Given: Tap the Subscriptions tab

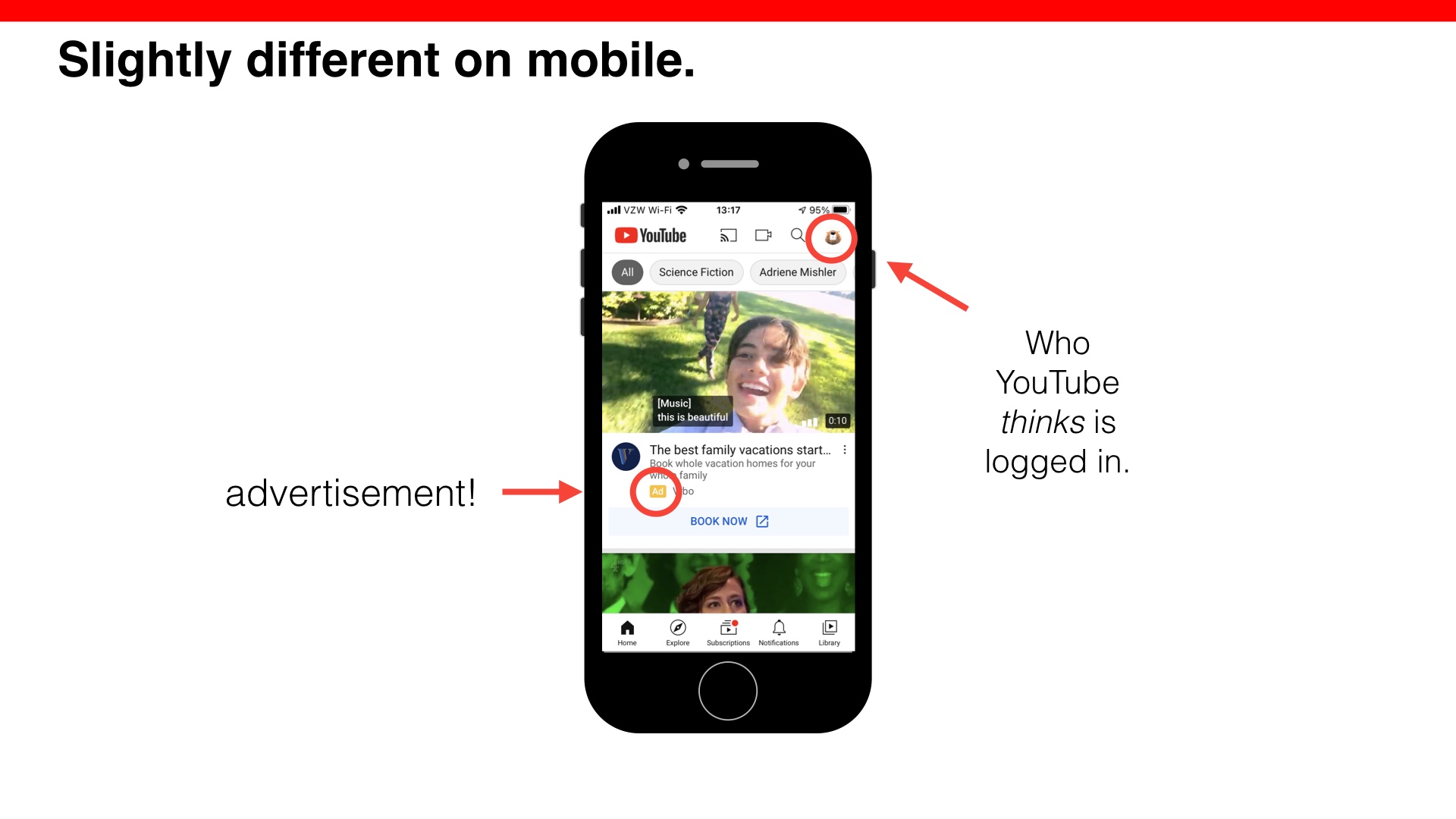Looking at the screenshot, I should (x=727, y=631).
